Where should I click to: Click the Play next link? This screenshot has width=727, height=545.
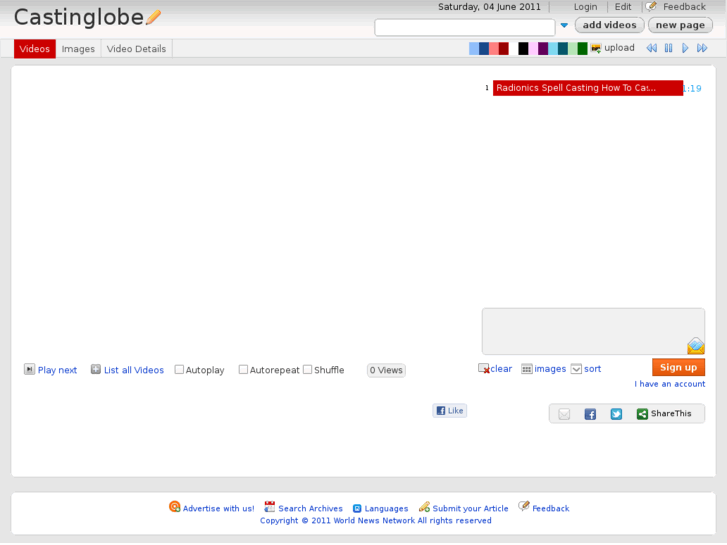point(57,370)
